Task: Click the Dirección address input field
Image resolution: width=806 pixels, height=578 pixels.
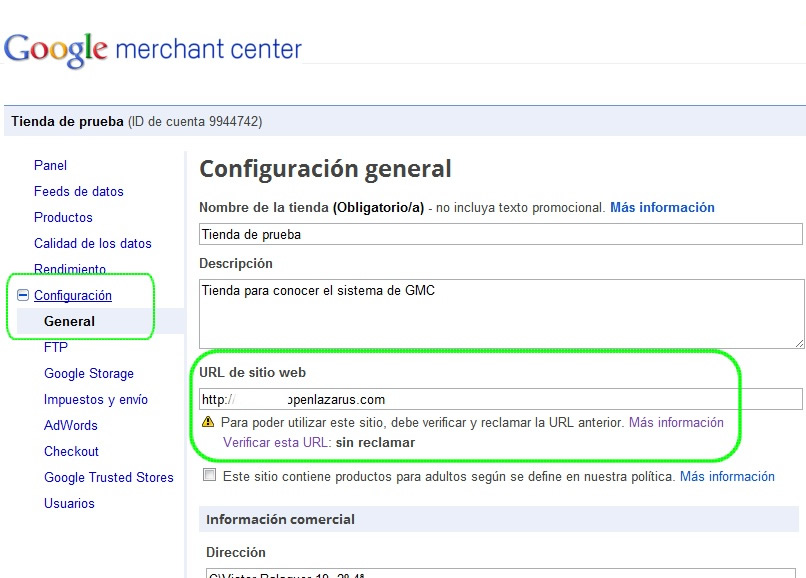Action: pos(501,573)
